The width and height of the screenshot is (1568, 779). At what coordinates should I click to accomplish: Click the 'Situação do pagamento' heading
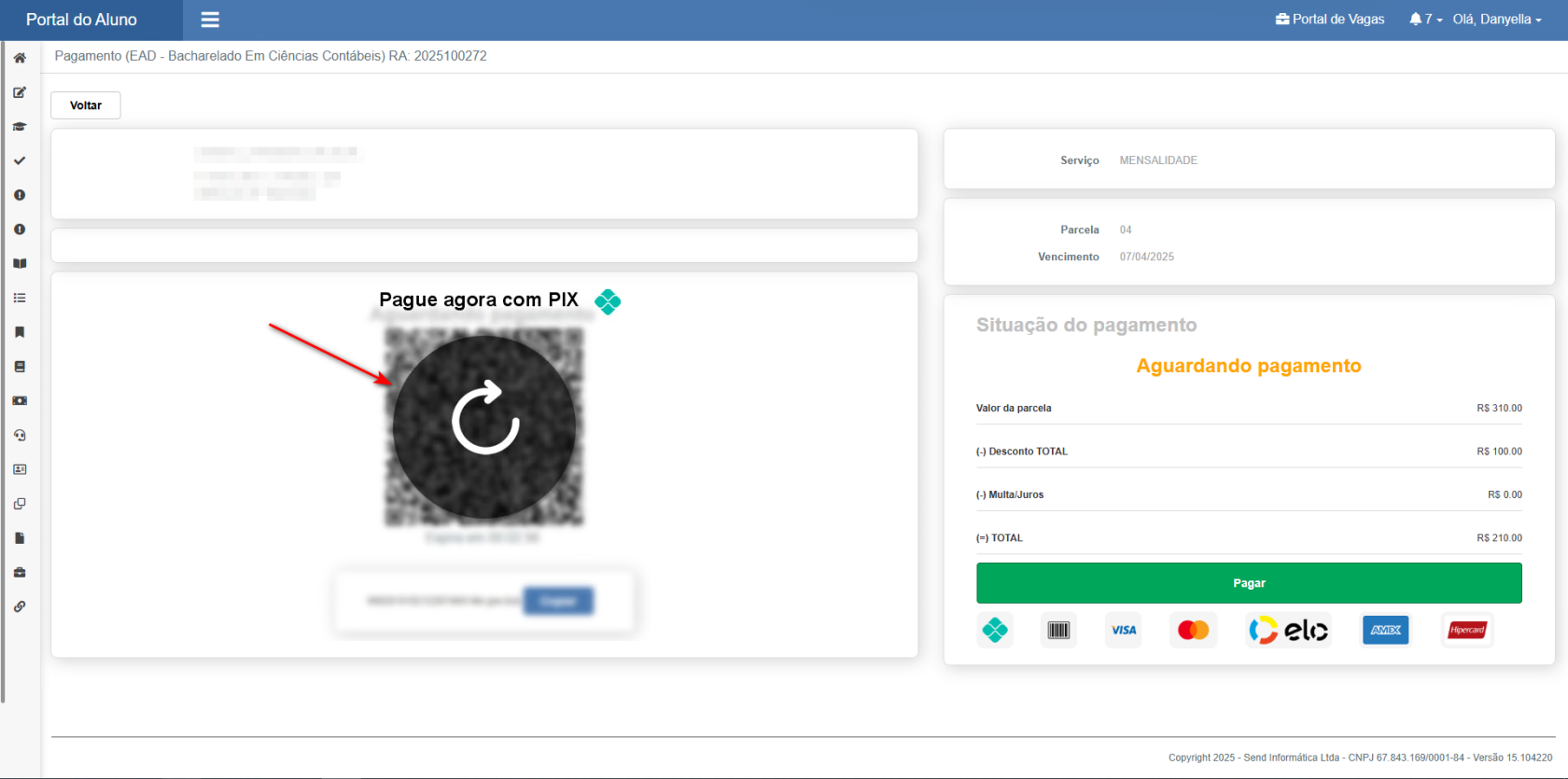[x=1086, y=325]
